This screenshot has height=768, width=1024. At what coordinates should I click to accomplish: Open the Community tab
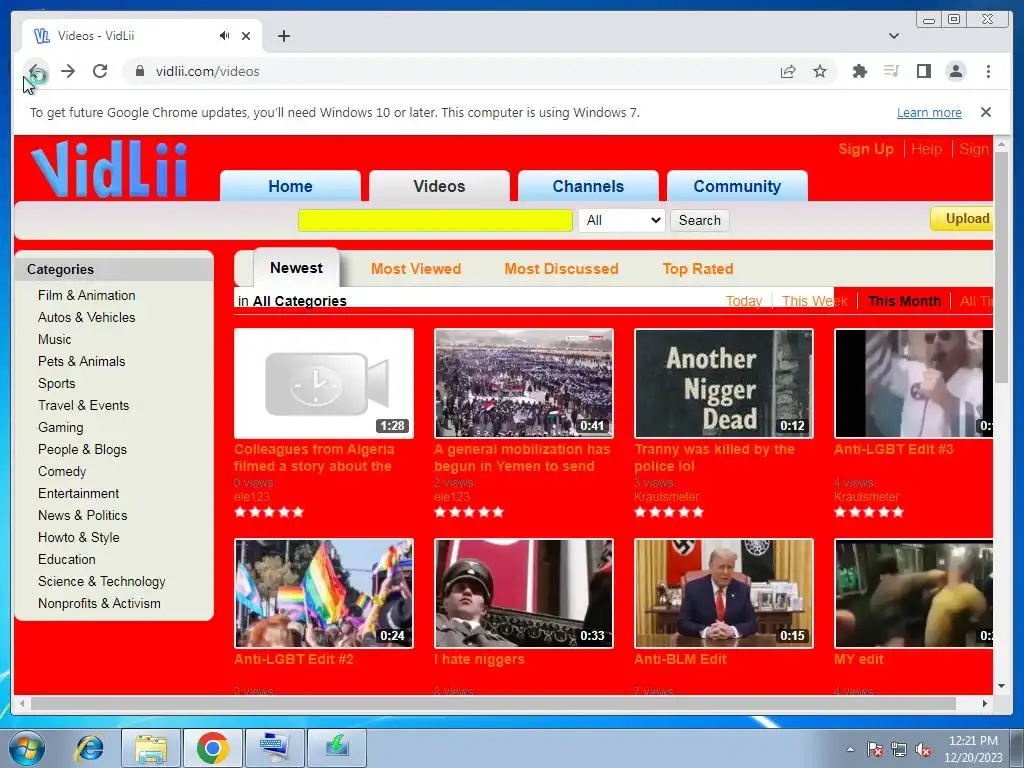(x=737, y=186)
